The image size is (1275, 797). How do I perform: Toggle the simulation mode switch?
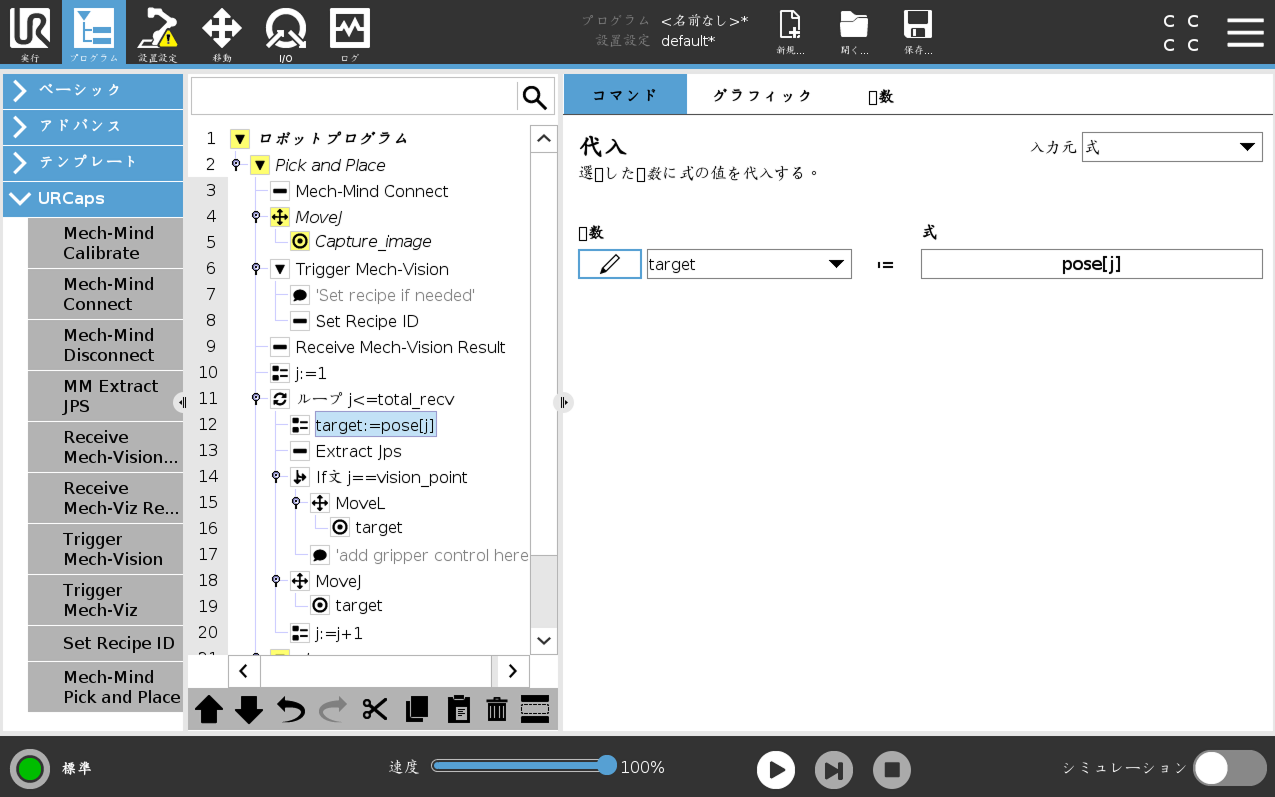coord(1229,768)
